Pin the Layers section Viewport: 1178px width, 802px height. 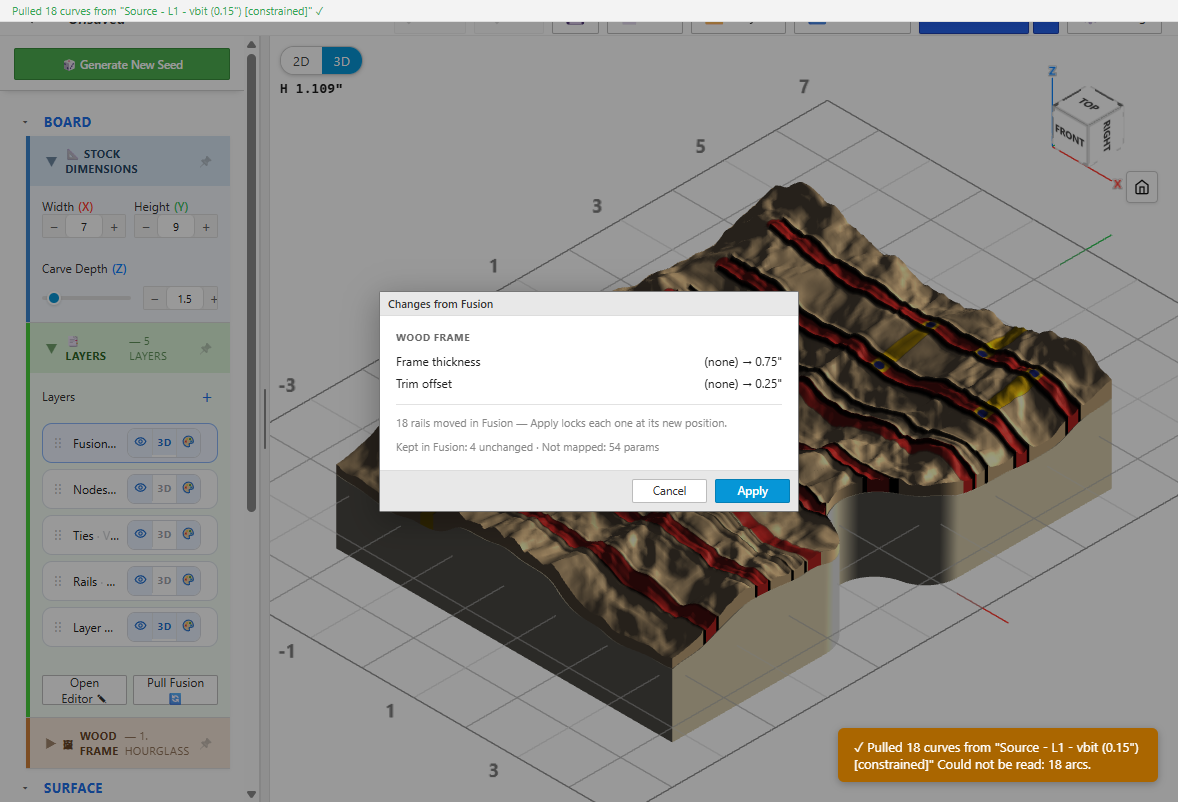pos(206,348)
